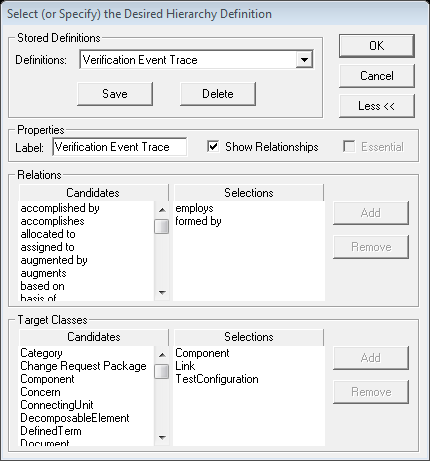This screenshot has width=430, height=461.
Task: Click Target Classes candidates scroll-down arrow
Action: click(x=162, y=437)
